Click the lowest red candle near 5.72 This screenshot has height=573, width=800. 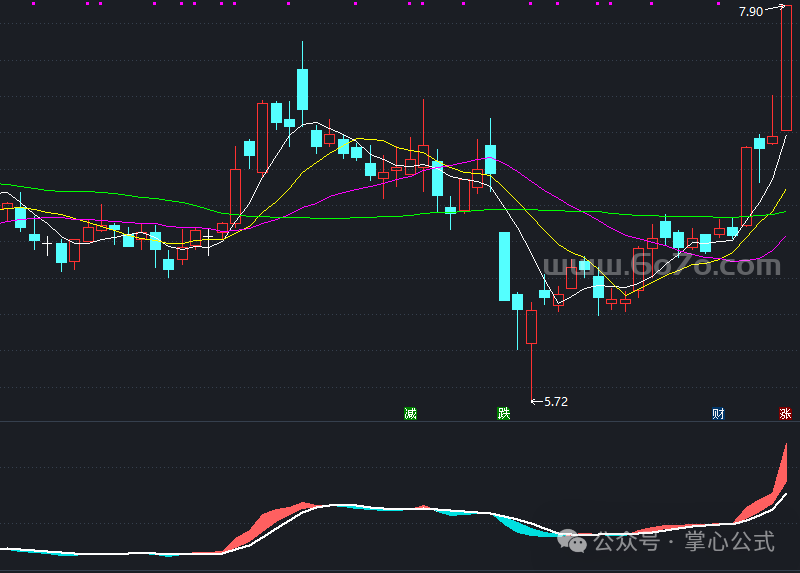(x=530, y=326)
